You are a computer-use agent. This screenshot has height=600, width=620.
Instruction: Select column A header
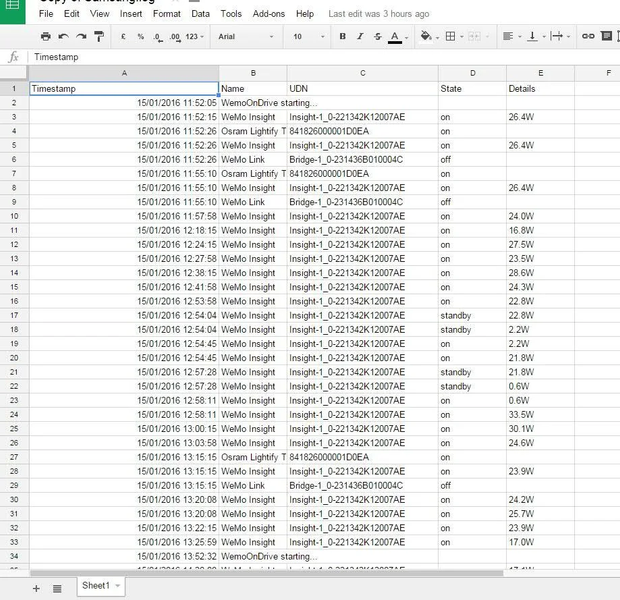pyautogui.click(x=124, y=73)
